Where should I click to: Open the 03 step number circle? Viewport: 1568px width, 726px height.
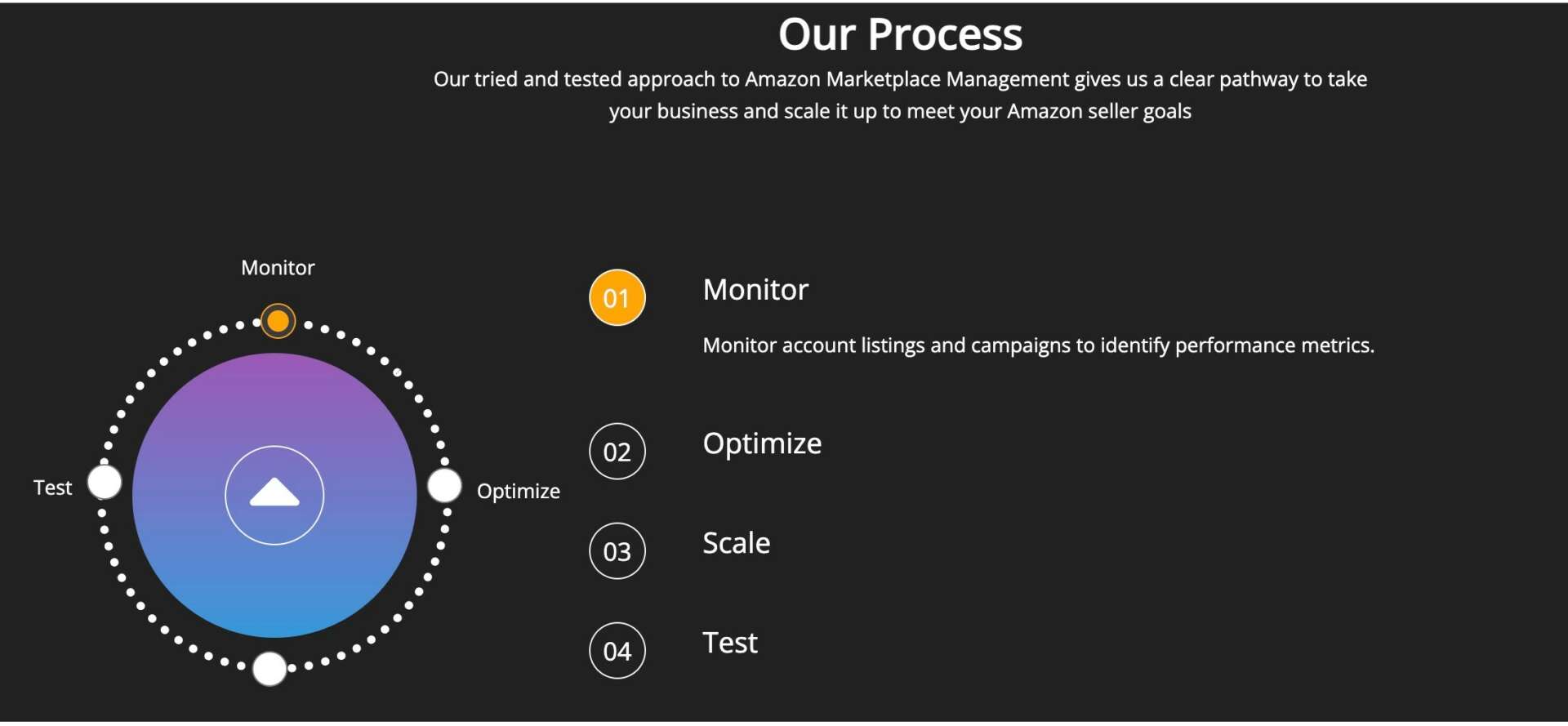[617, 551]
